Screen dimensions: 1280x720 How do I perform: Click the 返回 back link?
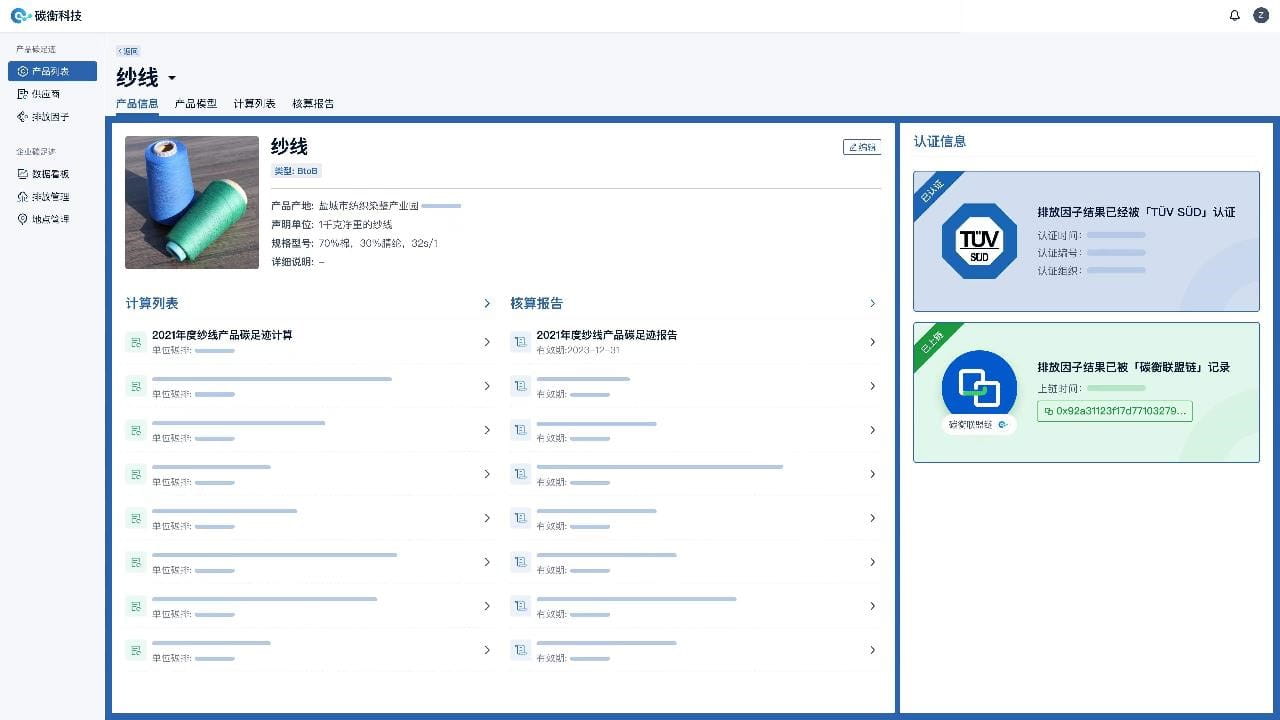pyautogui.click(x=128, y=51)
